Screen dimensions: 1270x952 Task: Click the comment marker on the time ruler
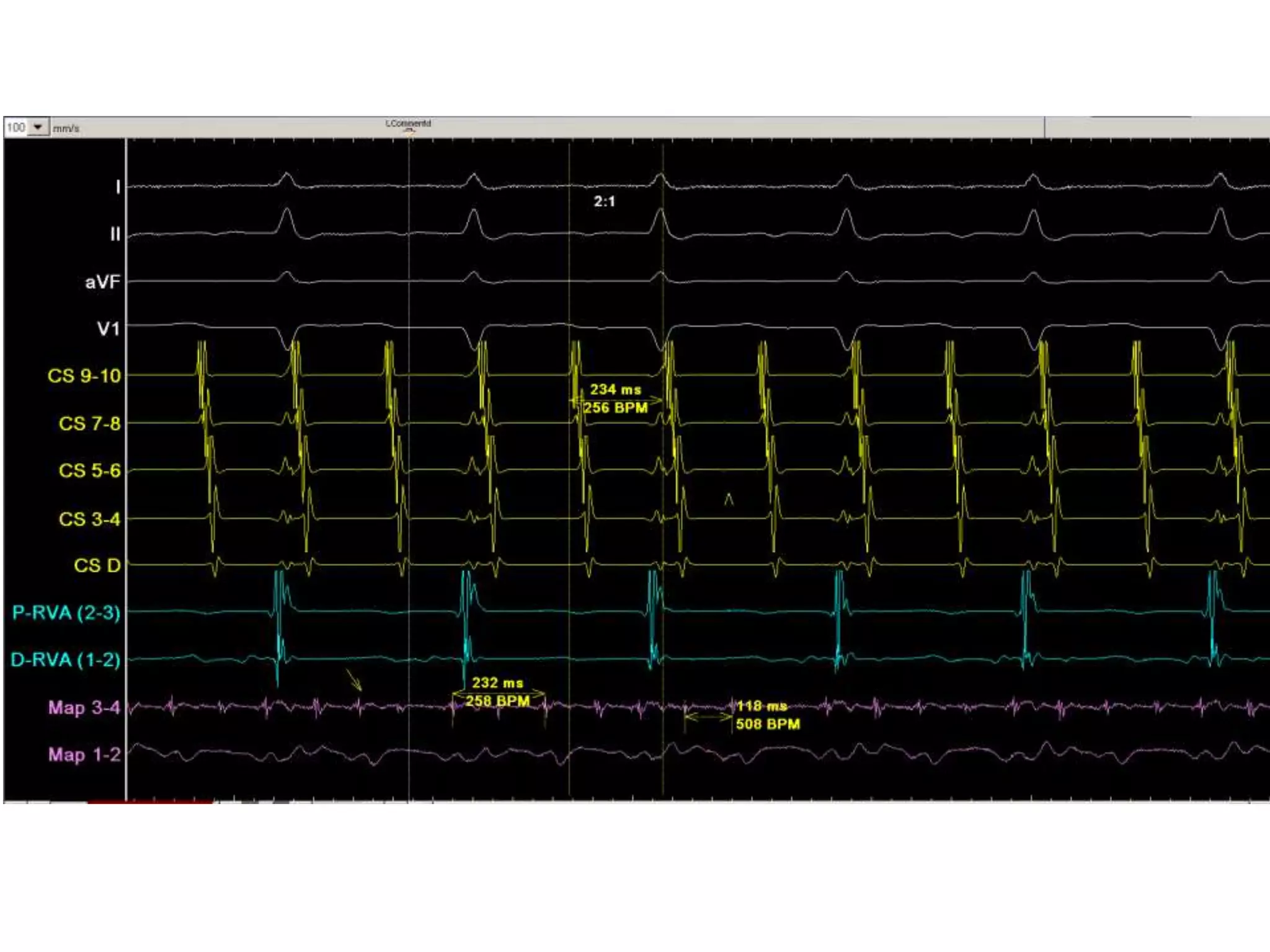408,125
